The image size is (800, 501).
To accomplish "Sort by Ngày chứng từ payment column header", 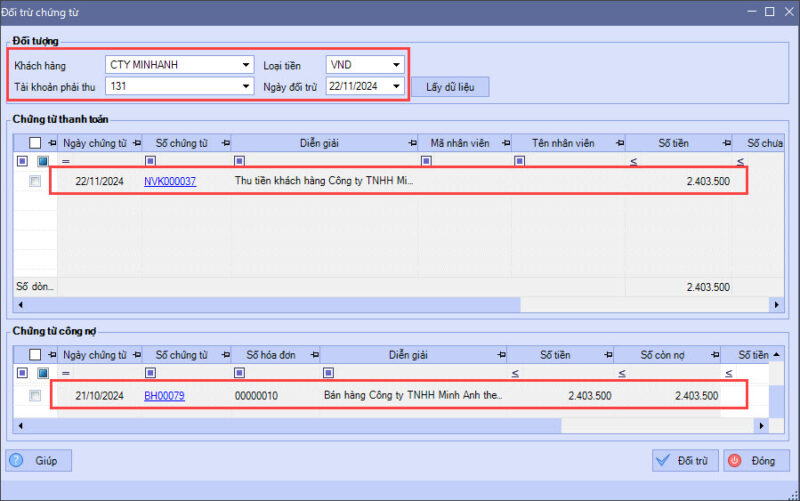I will click(x=93, y=143).
